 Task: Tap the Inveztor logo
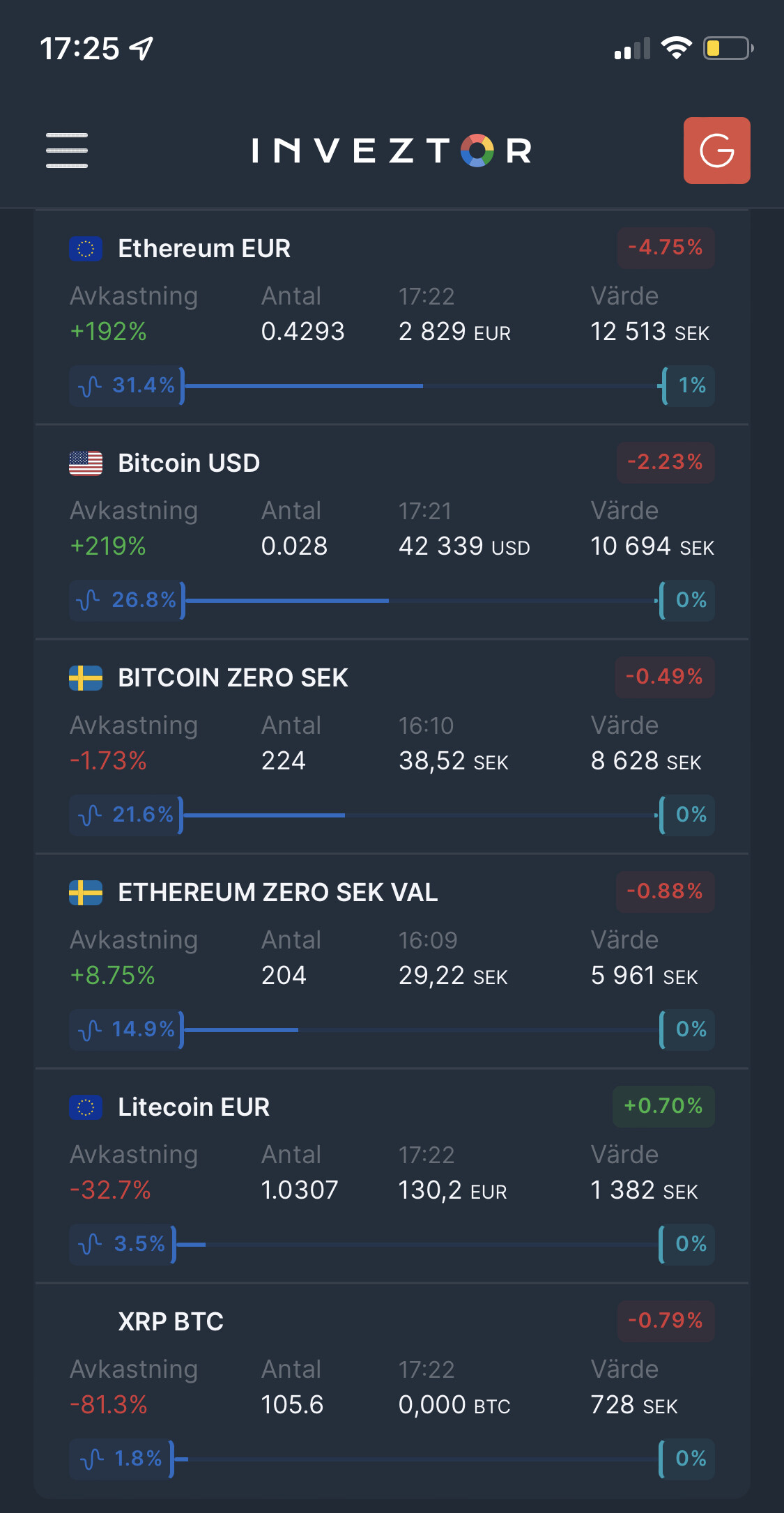[x=392, y=151]
